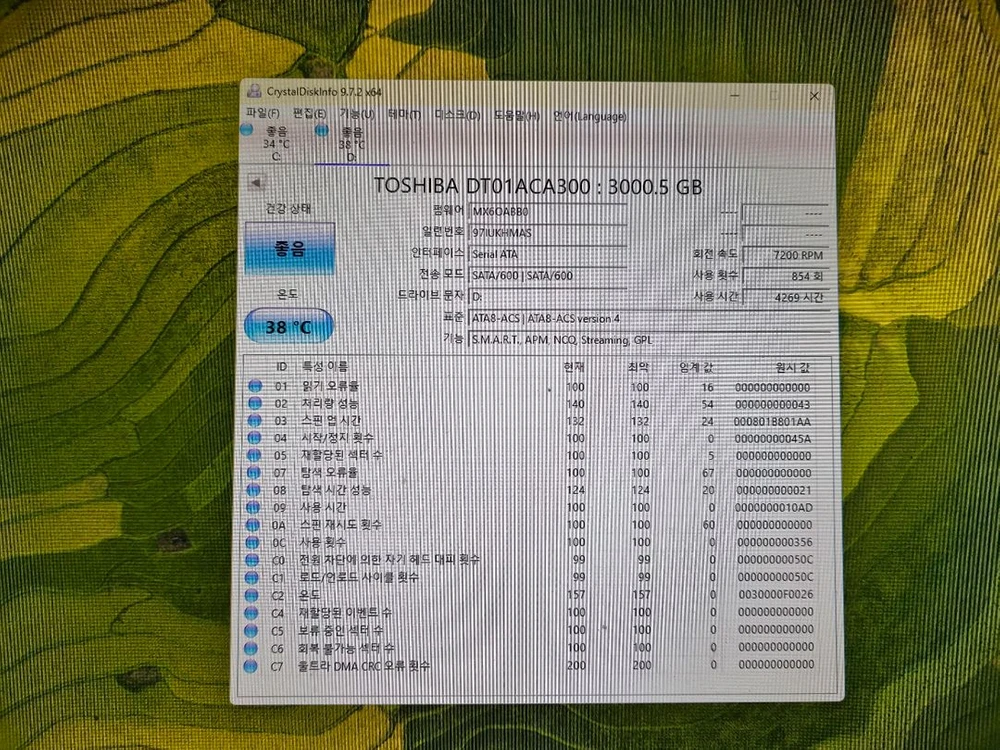Open the 도움말(H) menu

(x=517, y=116)
